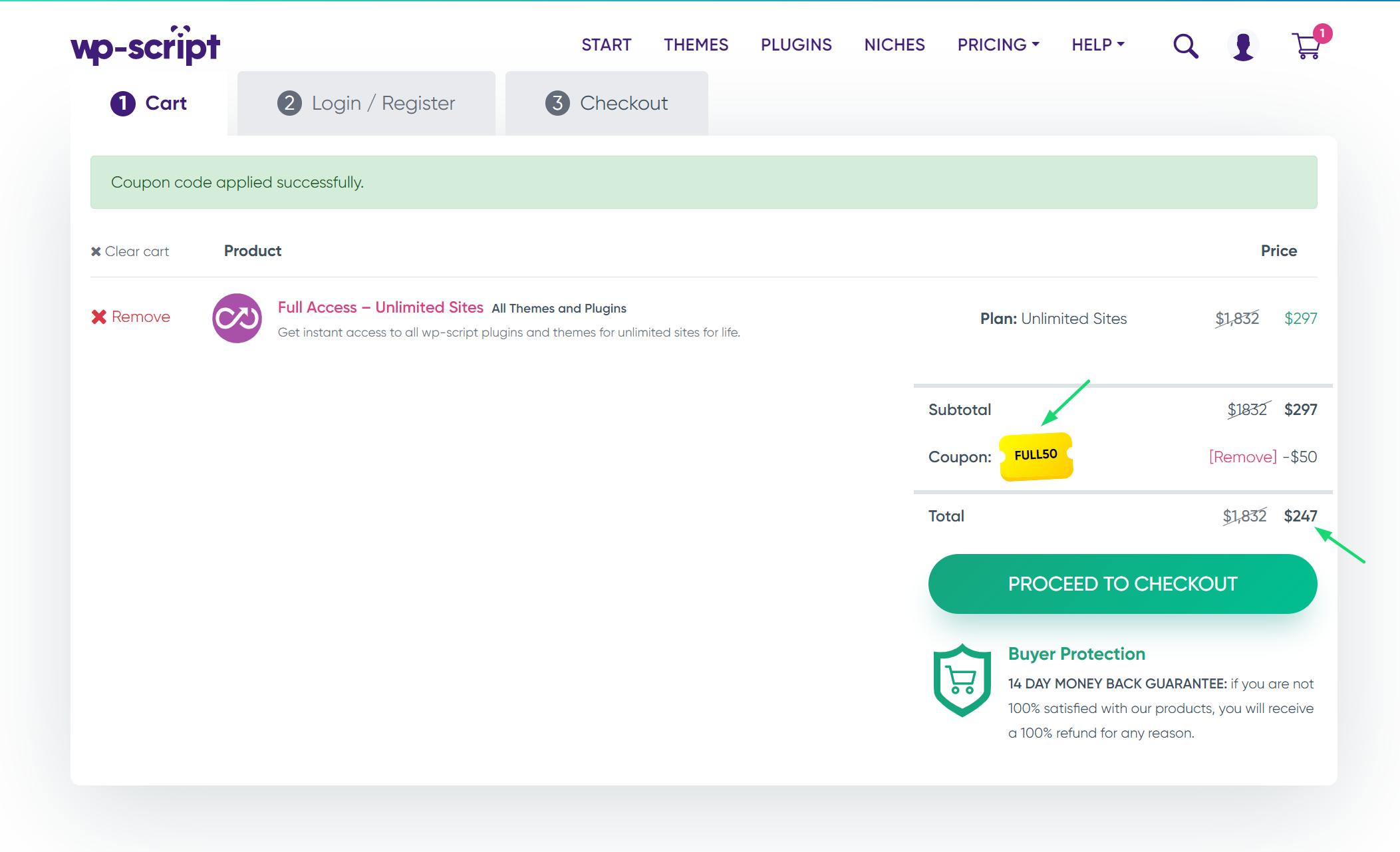Expand the HELP dropdown menu
1400x852 pixels.
(1098, 45)
